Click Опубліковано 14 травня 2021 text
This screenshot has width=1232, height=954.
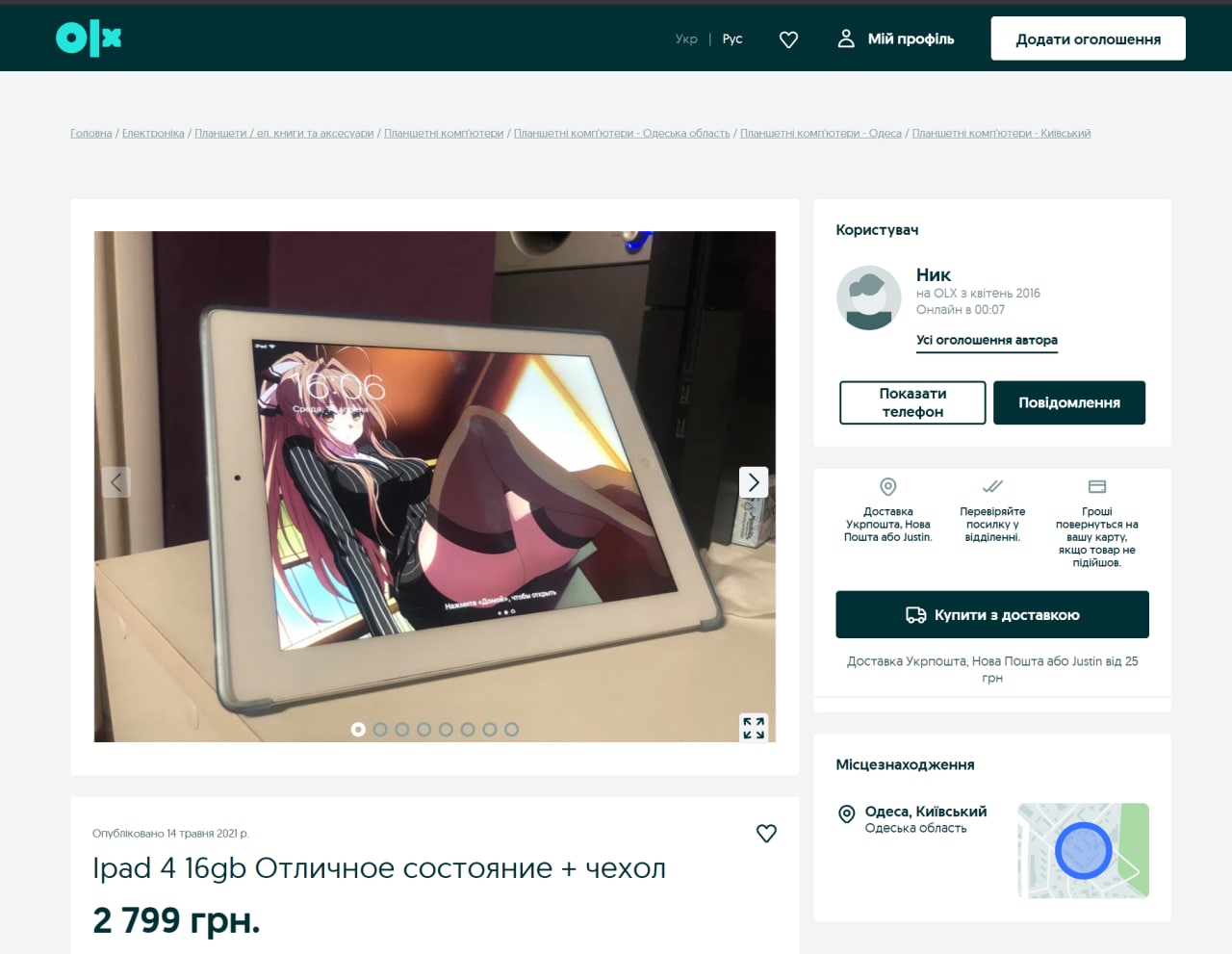pyautogui.click(x=170, y=834)
